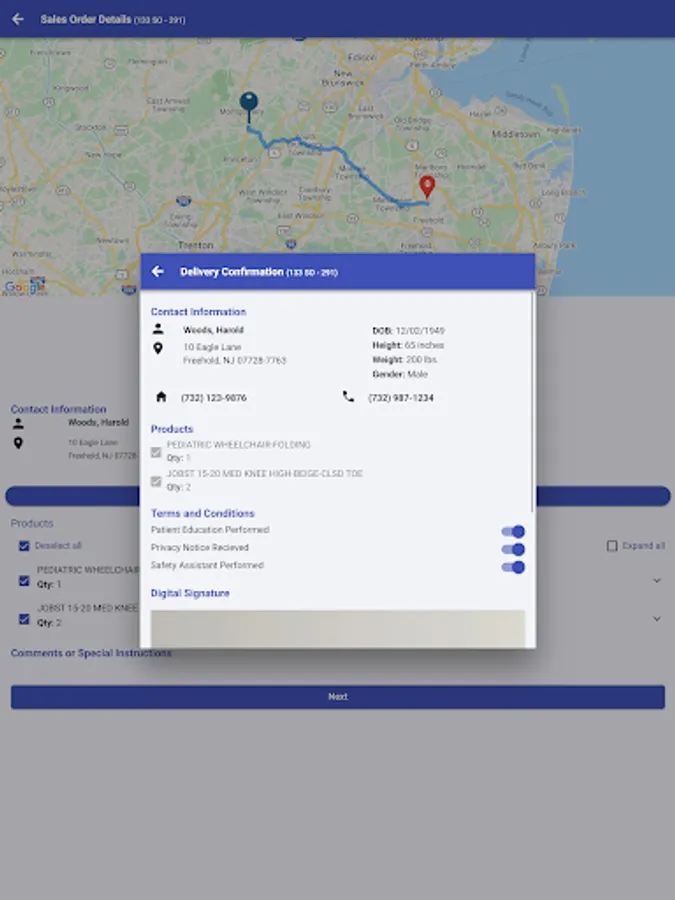Click Trenton label on the map
This screenshot has height=900, width=675.
click(195, 245)
